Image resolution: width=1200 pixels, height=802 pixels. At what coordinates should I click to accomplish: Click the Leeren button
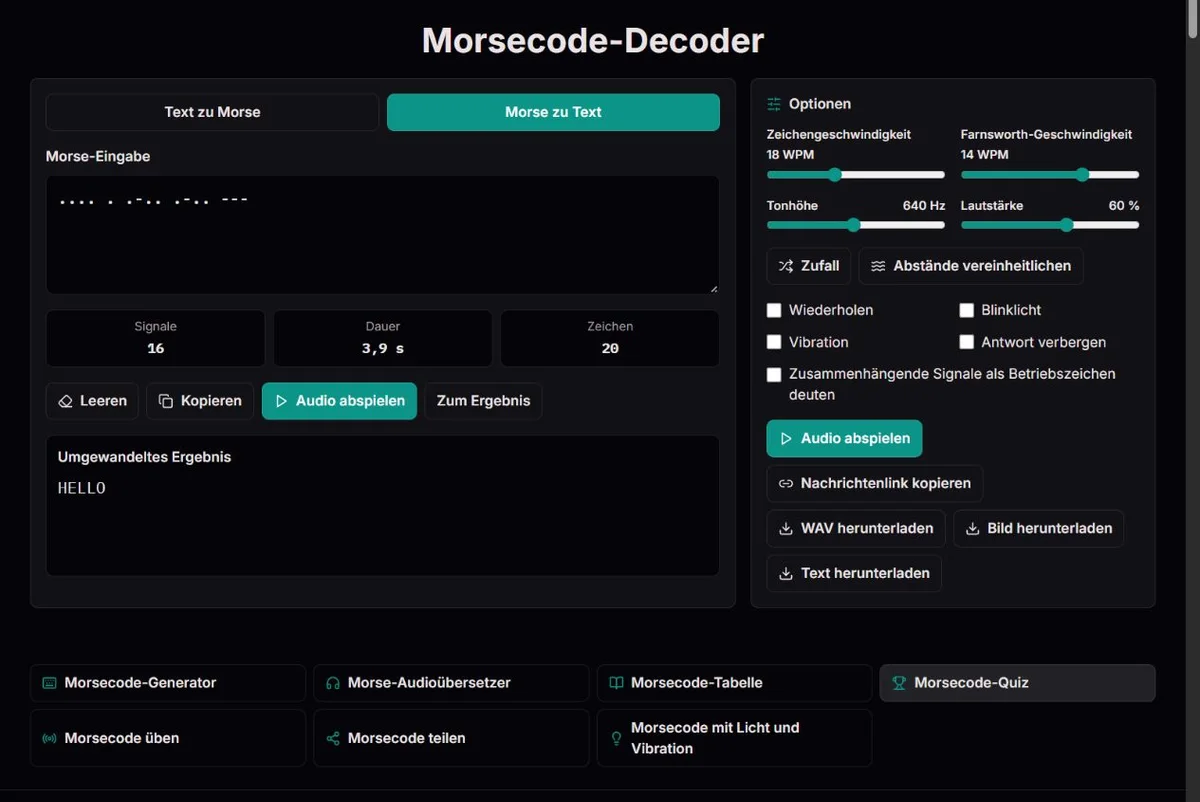(x=92, y=401)
